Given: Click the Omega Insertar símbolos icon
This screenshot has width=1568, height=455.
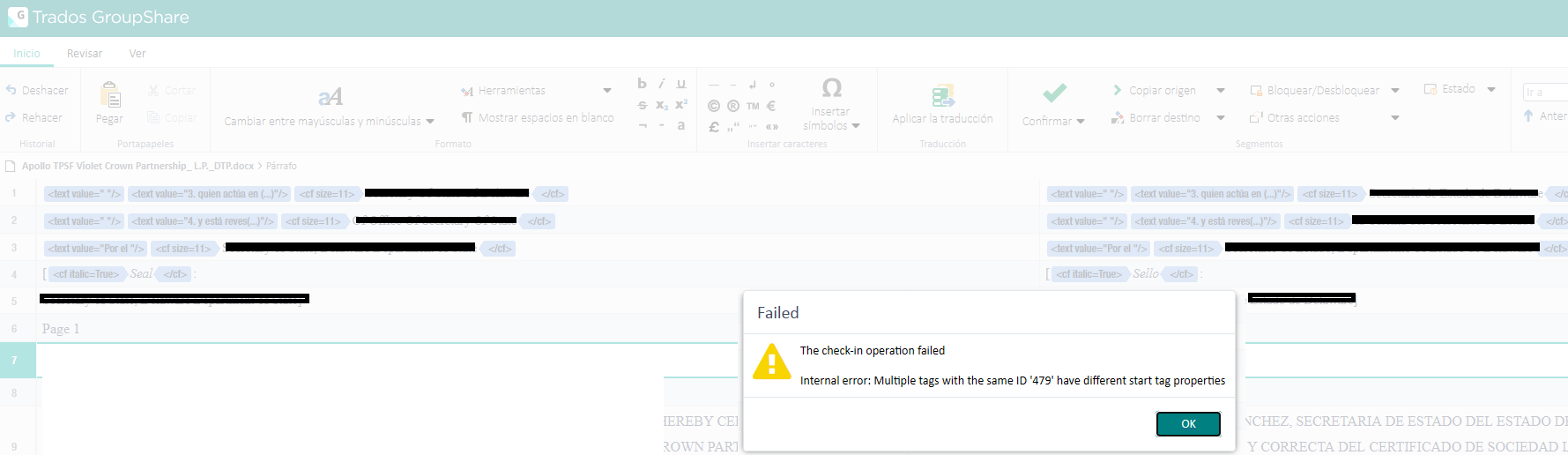Looking at the screenshot, I should click(831, 88).
